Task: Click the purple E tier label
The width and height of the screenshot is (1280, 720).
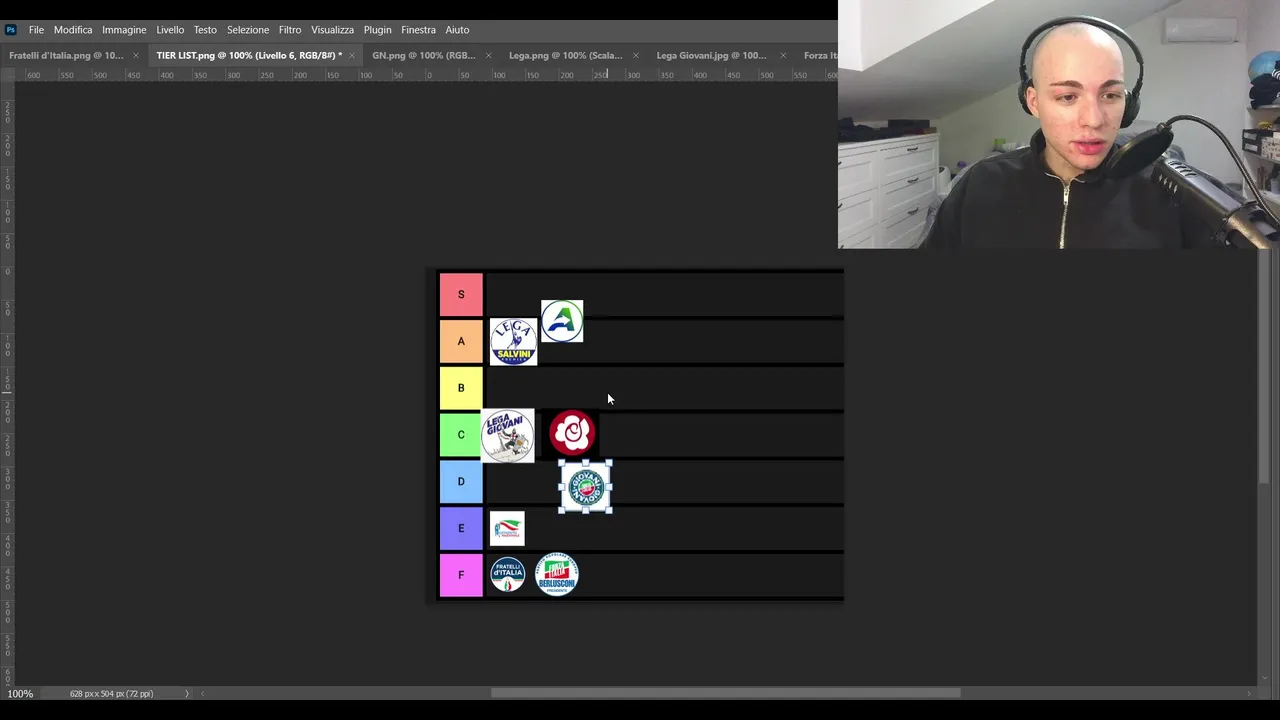Action: pos(461,528)
